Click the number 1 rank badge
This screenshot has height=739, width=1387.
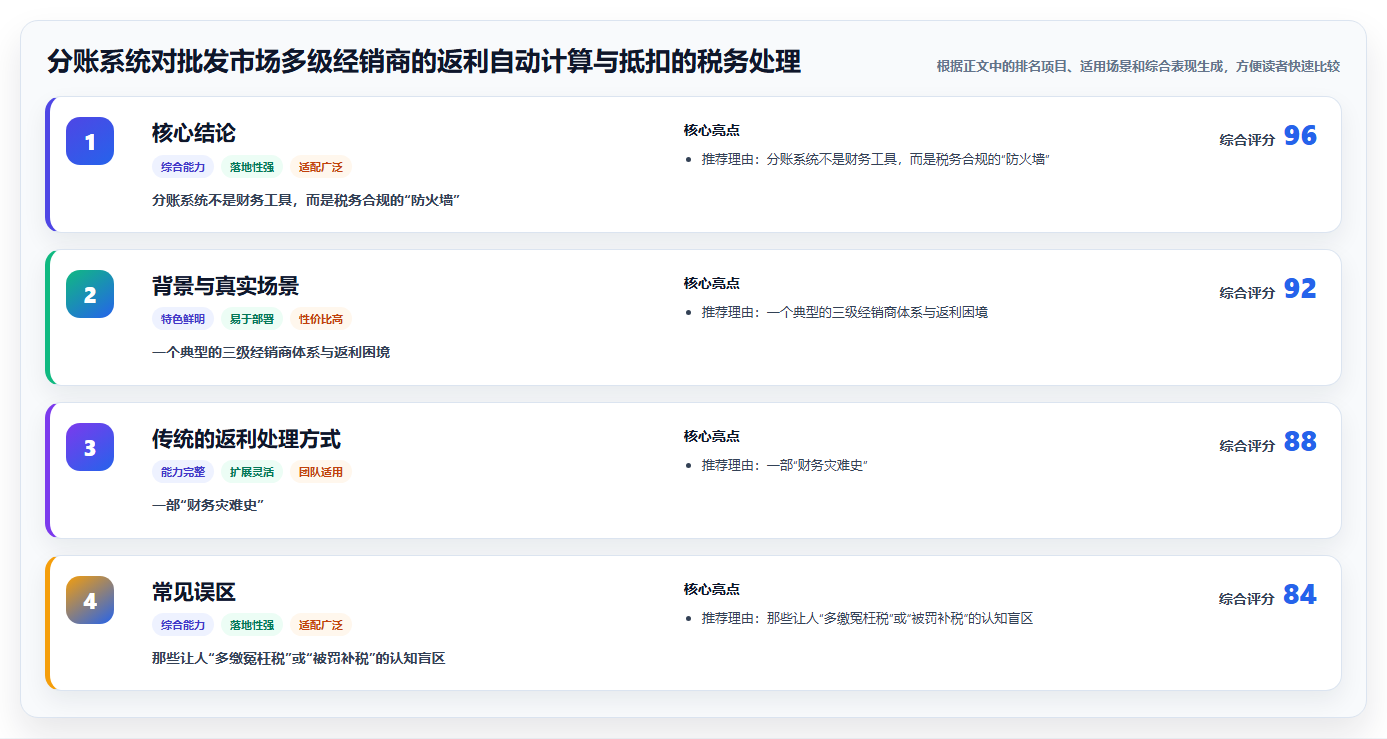pos(90,141)
